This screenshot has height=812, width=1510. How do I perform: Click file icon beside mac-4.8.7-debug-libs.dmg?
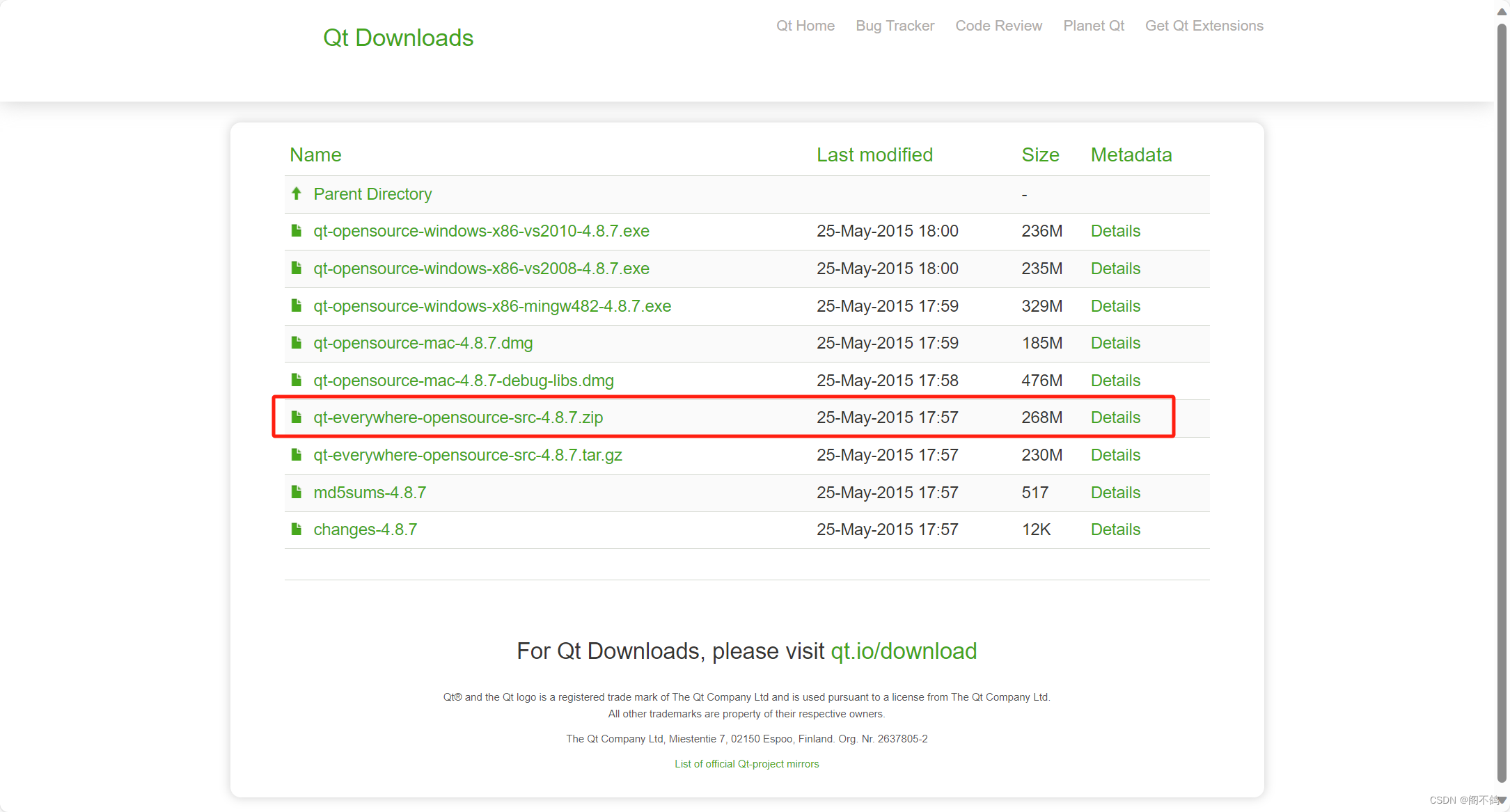pos(297,380)
